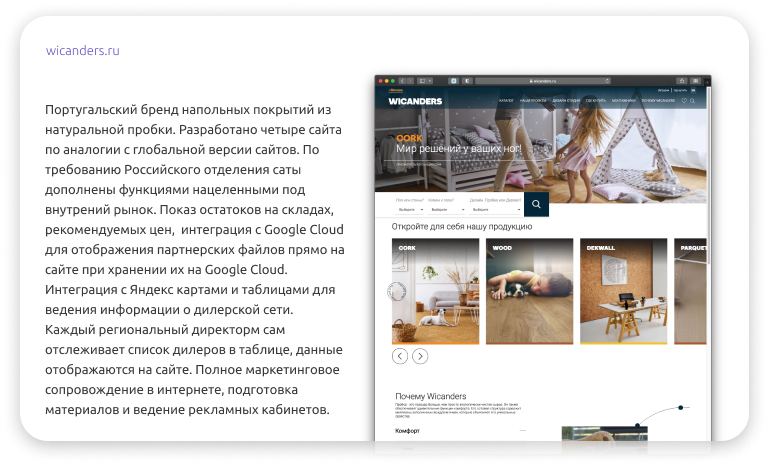Open the Каталог menu item

pyautogui.click(x=506, y=101)
